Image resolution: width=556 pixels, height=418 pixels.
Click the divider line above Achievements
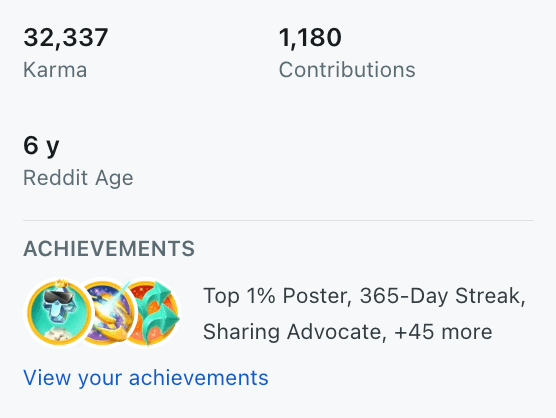pos(278,220)
